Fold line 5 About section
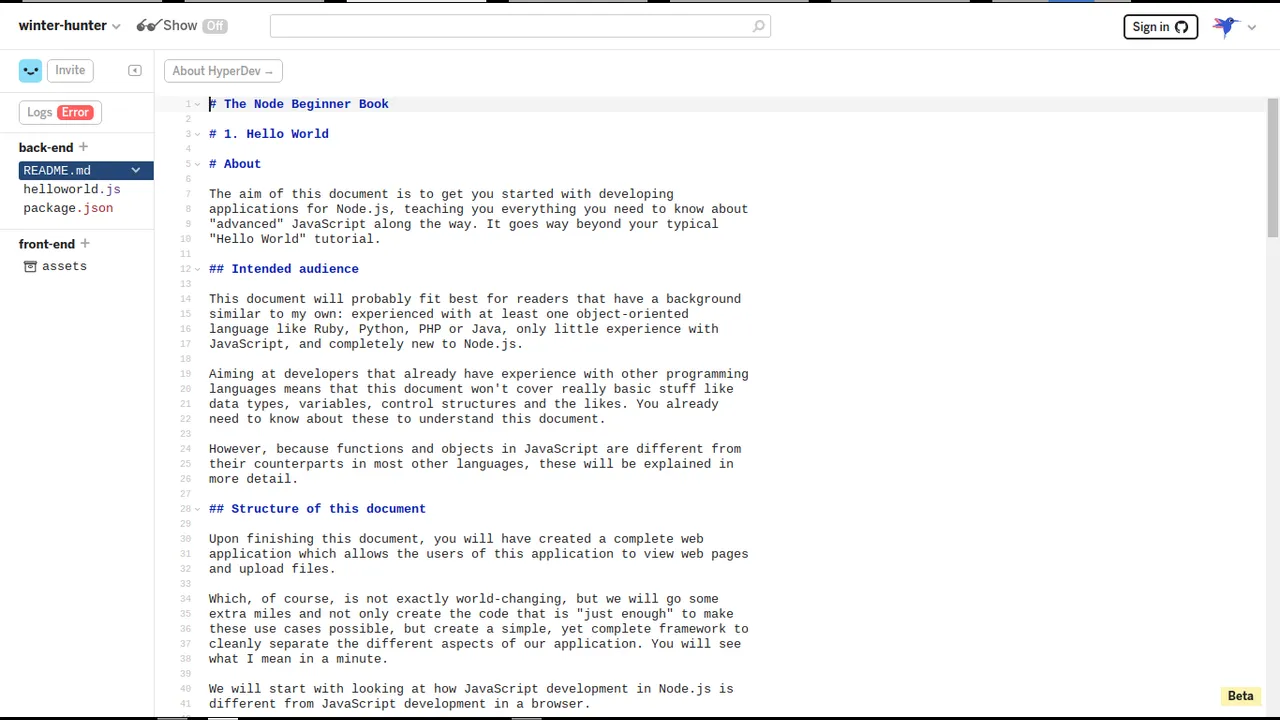The height and width of the screenshot is (720, 1280). click(x=198, y=164)
